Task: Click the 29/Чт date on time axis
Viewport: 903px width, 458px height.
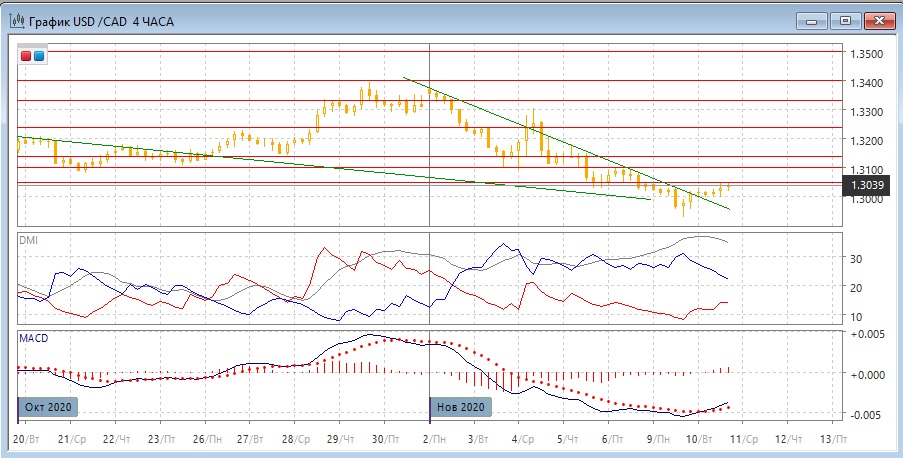Action: tap(338, 439)
